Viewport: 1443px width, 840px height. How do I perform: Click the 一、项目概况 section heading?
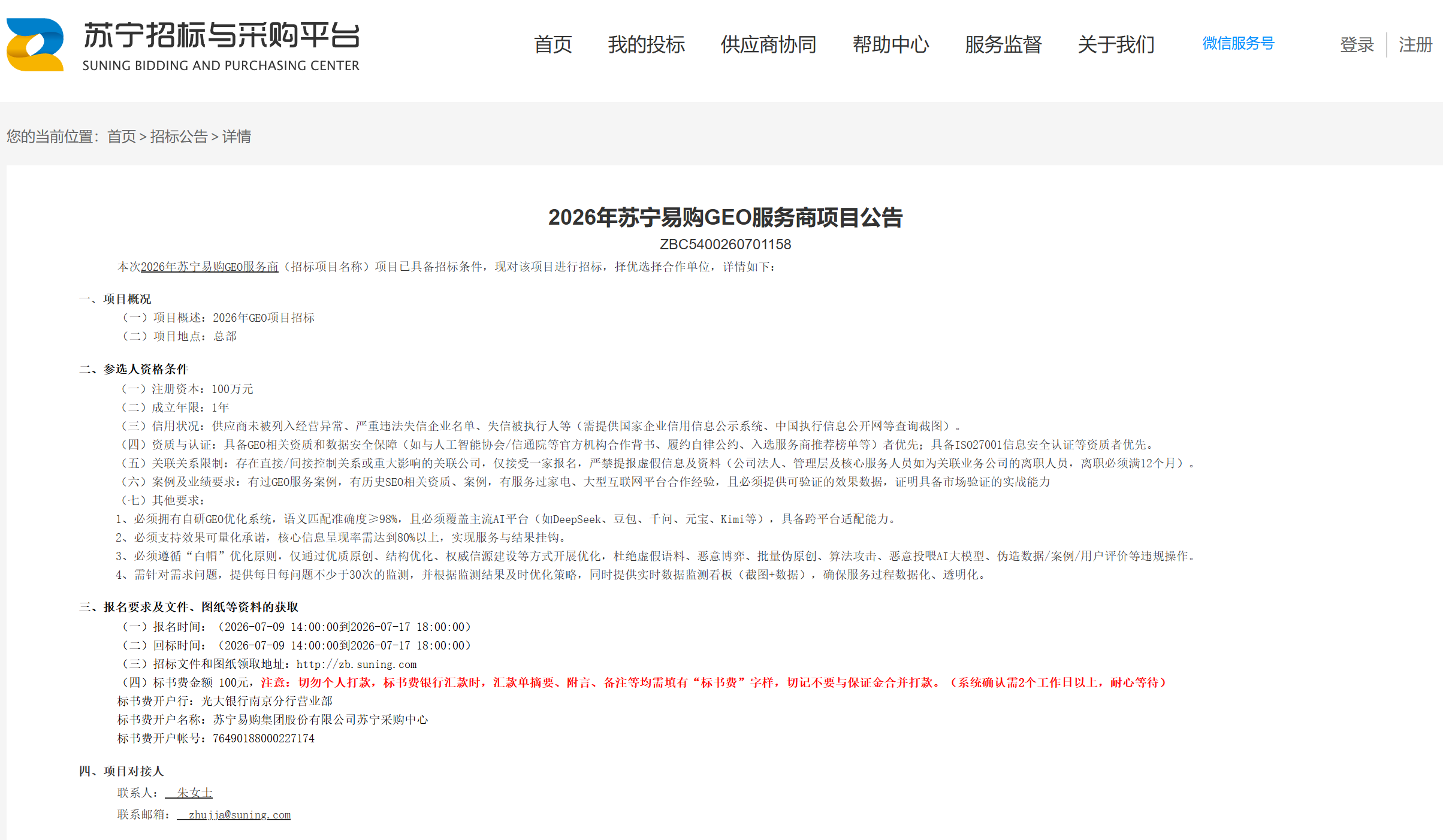[115, 299]
